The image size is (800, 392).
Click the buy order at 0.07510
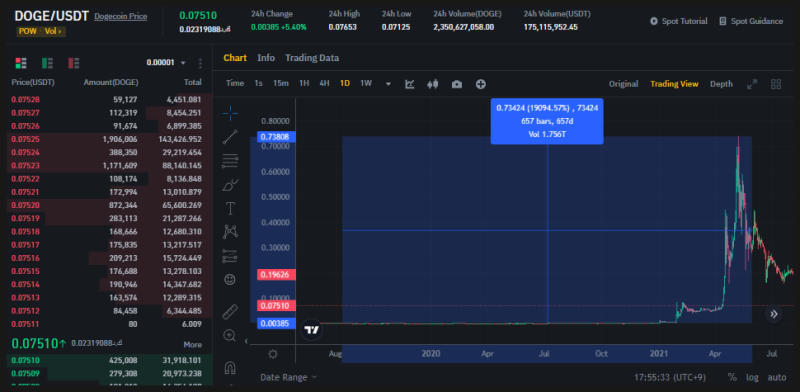coord(109,360)
